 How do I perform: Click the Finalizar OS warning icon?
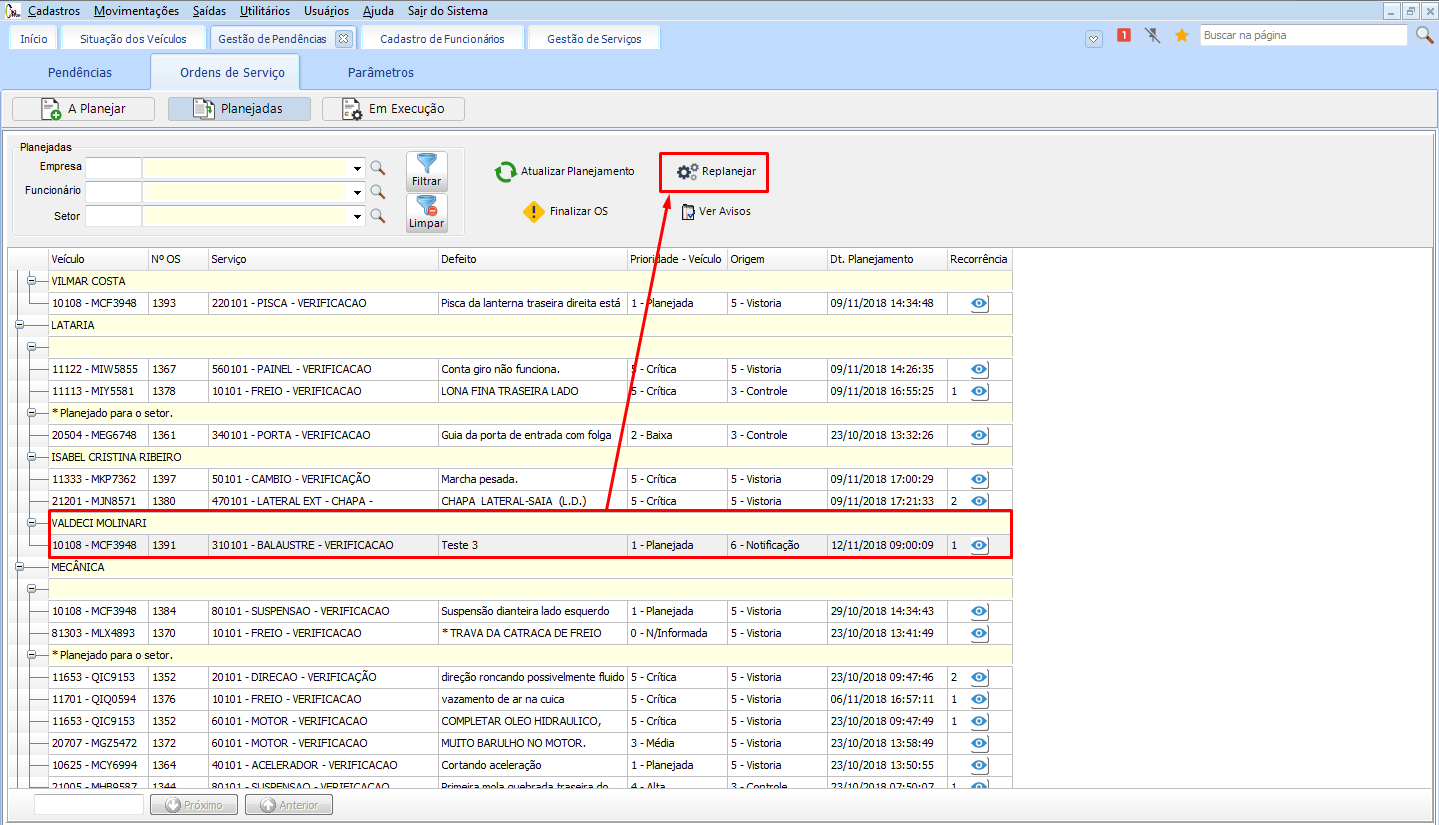(x=534, y=212)
